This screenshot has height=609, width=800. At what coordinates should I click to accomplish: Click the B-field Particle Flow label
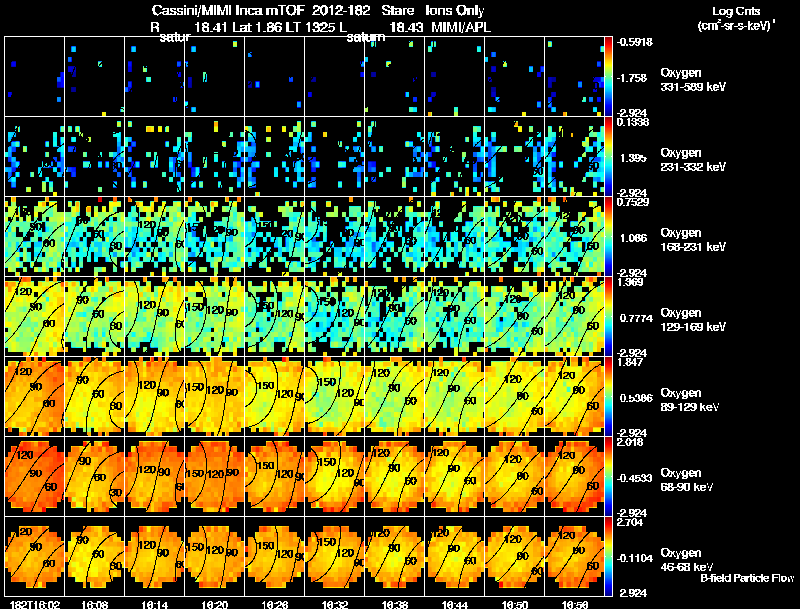pos(747,578)
